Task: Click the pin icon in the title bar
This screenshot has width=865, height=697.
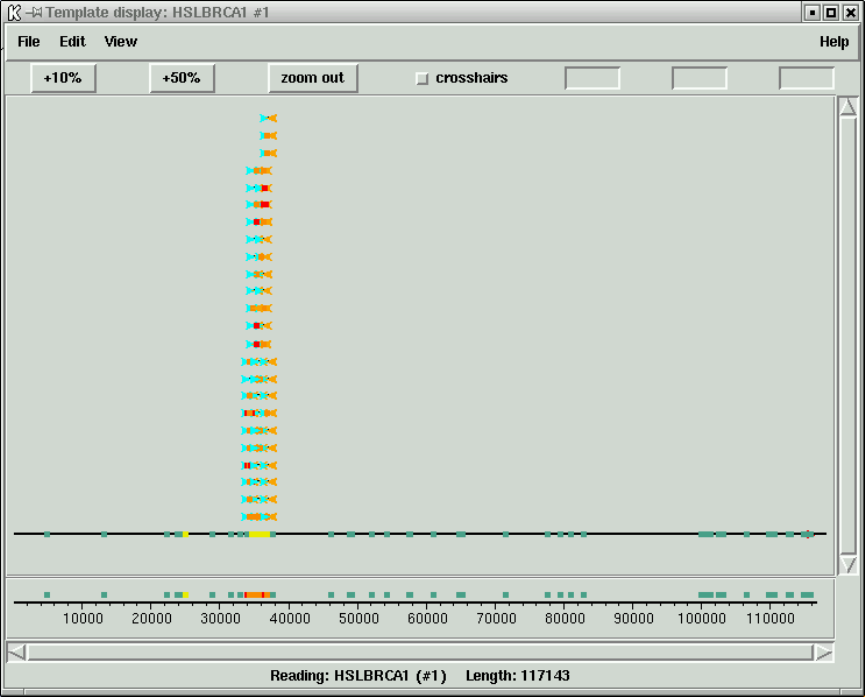Action: (34, 12)
